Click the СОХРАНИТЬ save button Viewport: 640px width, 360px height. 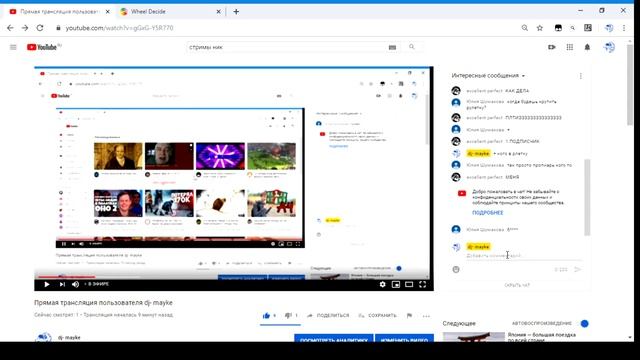377,315
